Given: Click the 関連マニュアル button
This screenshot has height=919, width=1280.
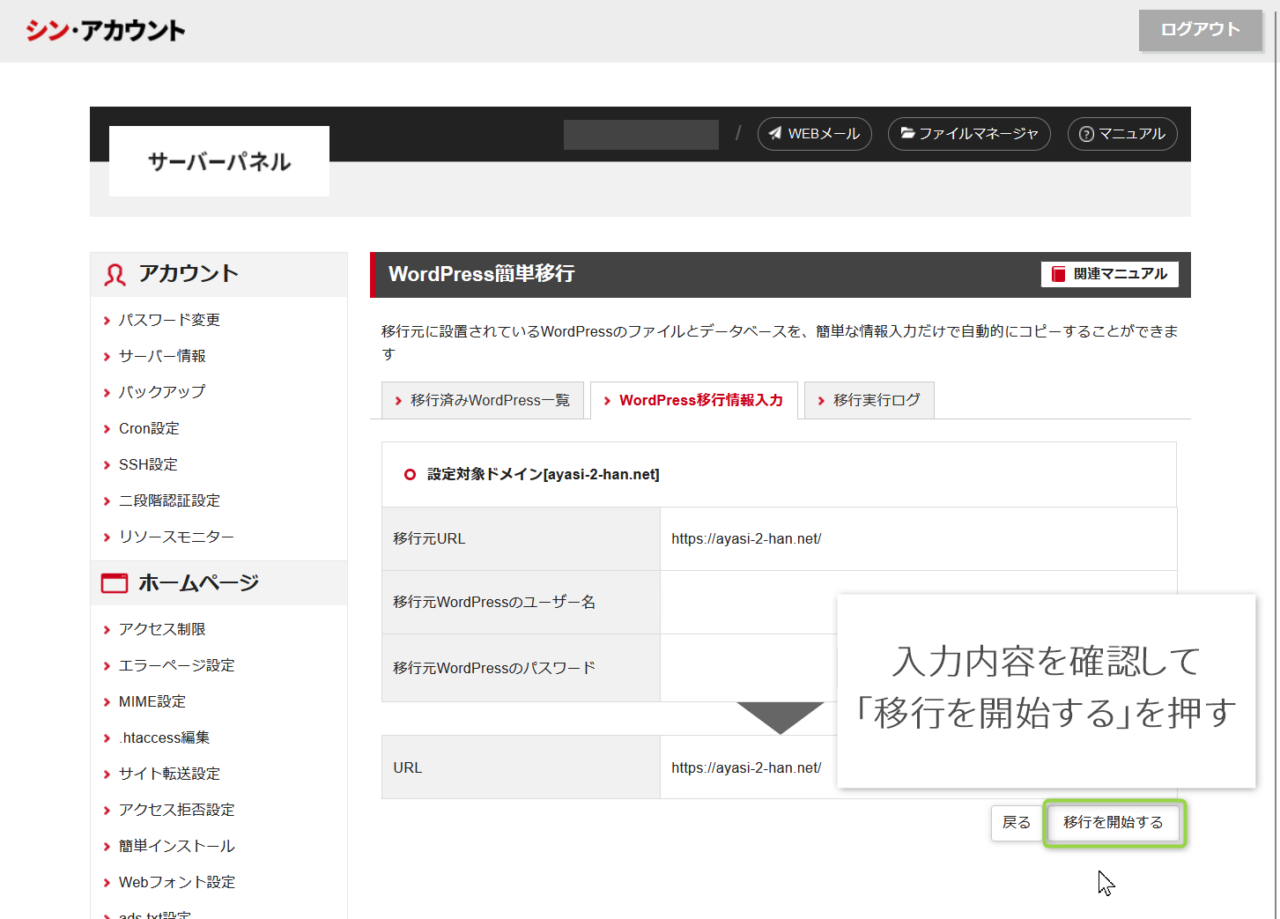Looking at the screenshot, I should (x=1109, y=274).
